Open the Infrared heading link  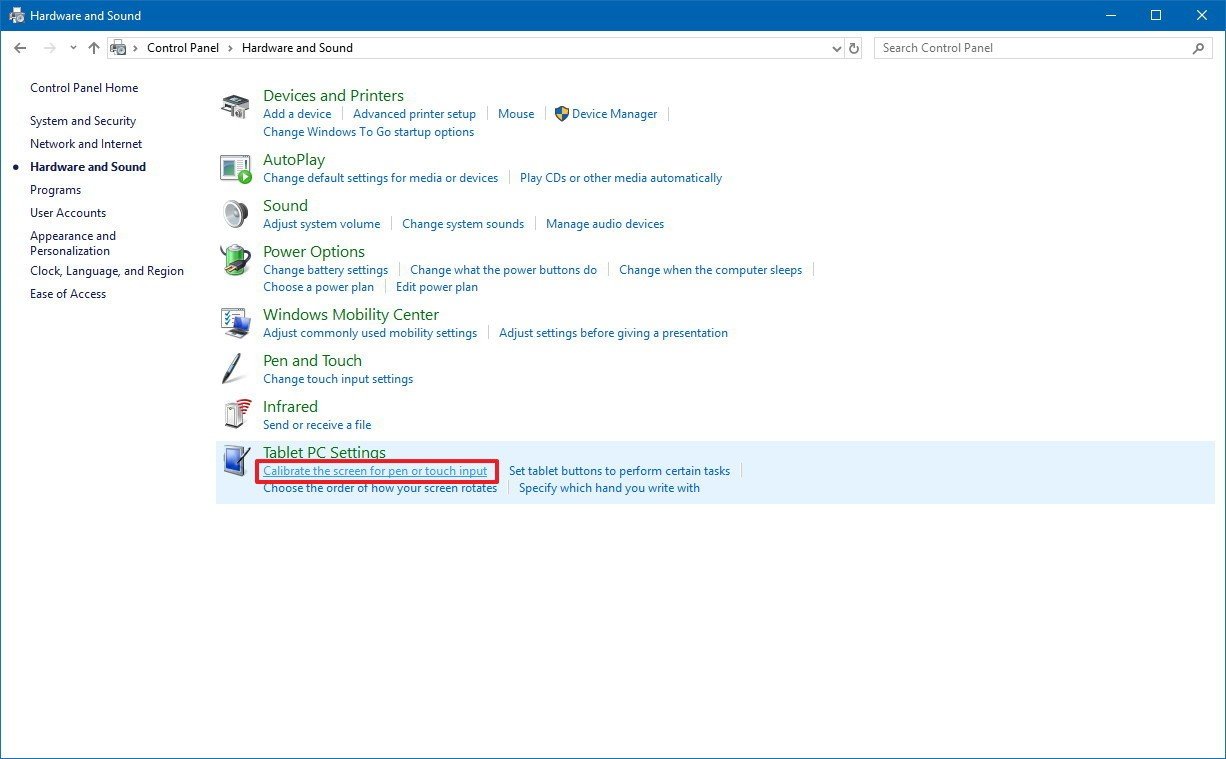290,407
